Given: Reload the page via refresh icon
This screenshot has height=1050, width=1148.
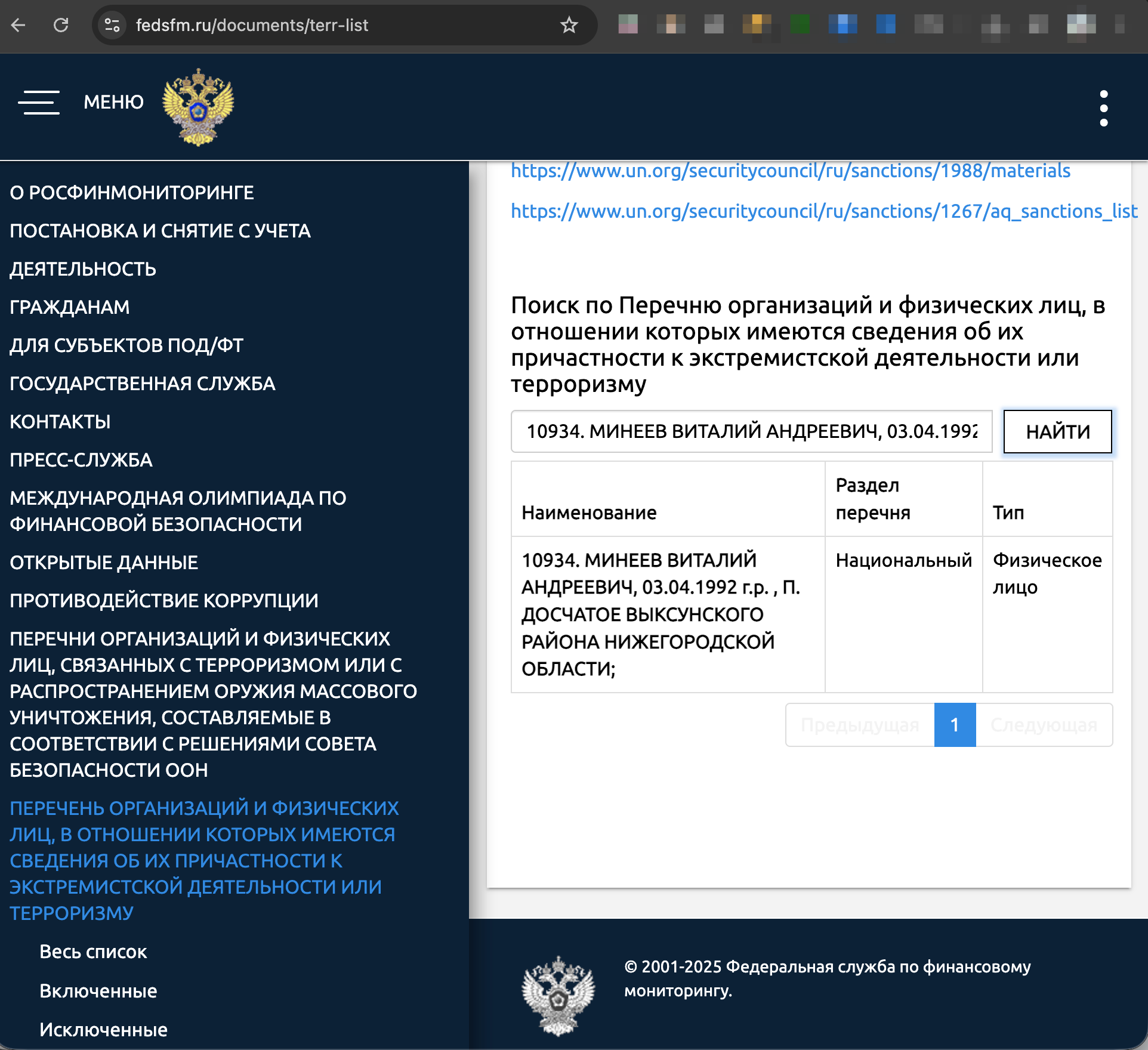Looking at the screenshot, I should [x=61, y=25].
